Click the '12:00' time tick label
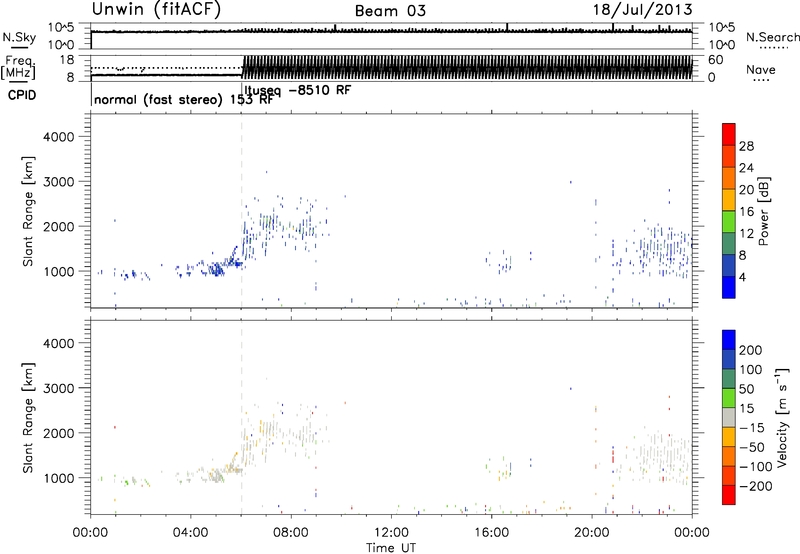The height and width of the screenshot is (554, 800). [391, 533]
